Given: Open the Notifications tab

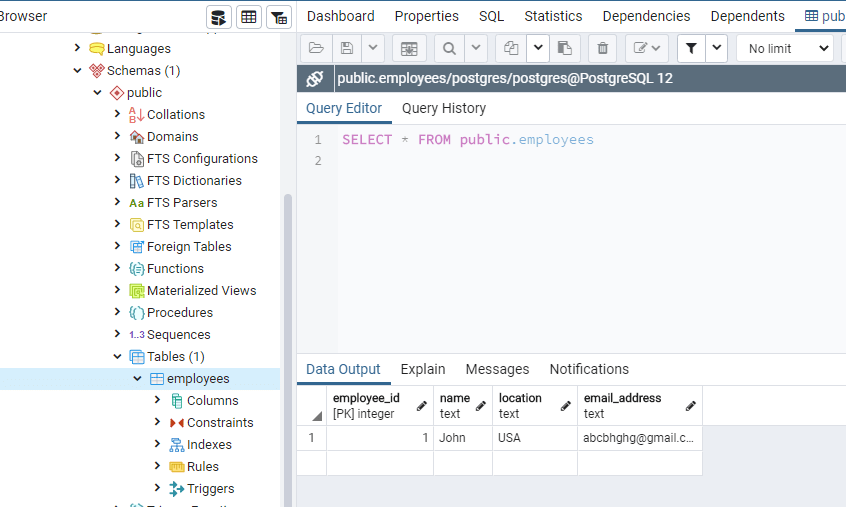Looking at the screenshot, I should 589,369.
